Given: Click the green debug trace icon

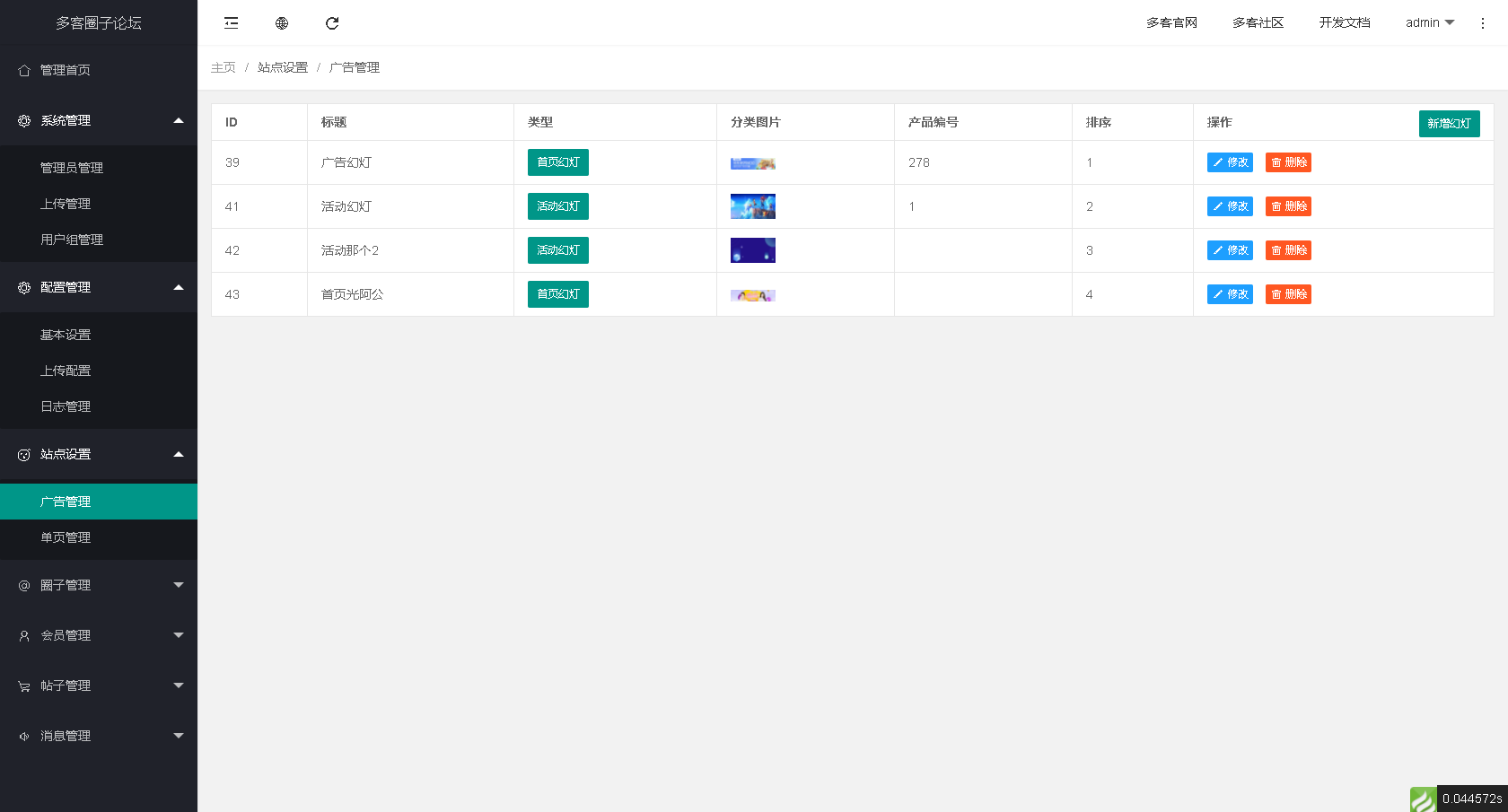Looking at the screenshot, I should (1423, 799).
